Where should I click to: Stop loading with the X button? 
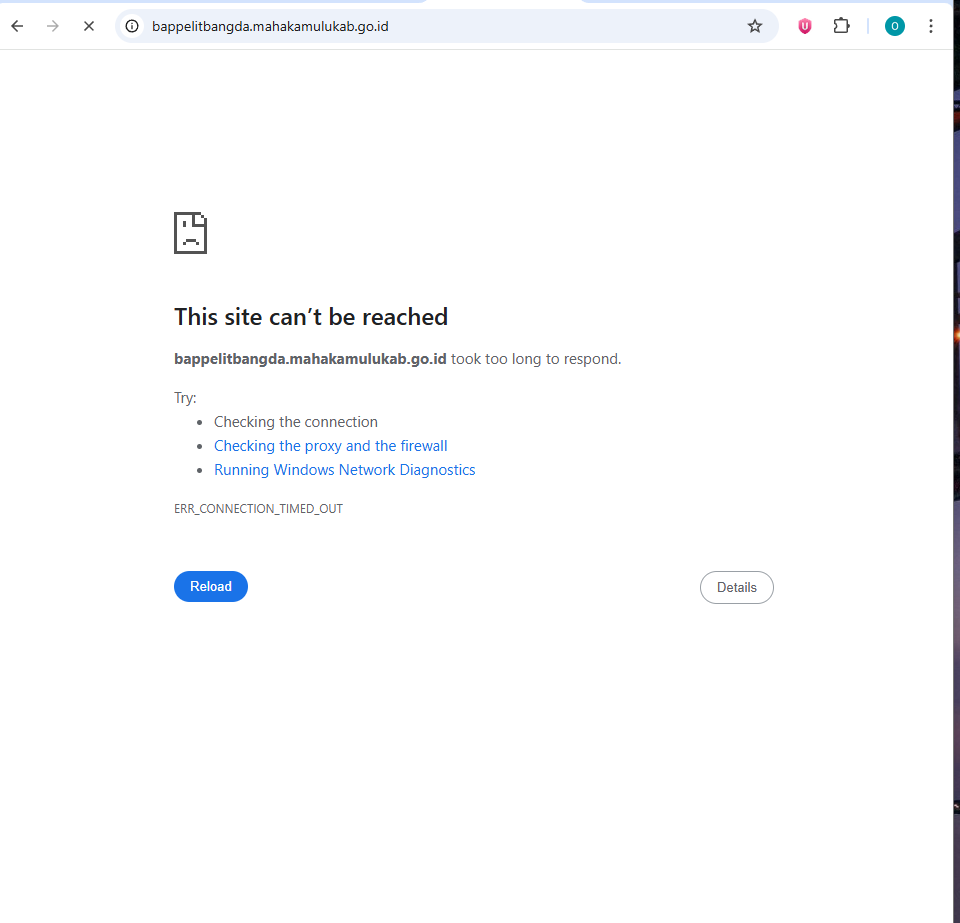(x=89, y=26)
